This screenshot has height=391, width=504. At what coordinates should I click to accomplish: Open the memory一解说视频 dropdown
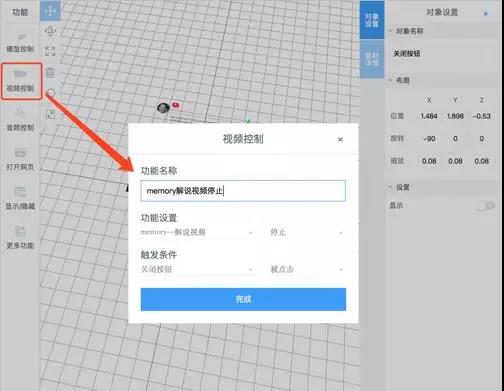(197, 232)
